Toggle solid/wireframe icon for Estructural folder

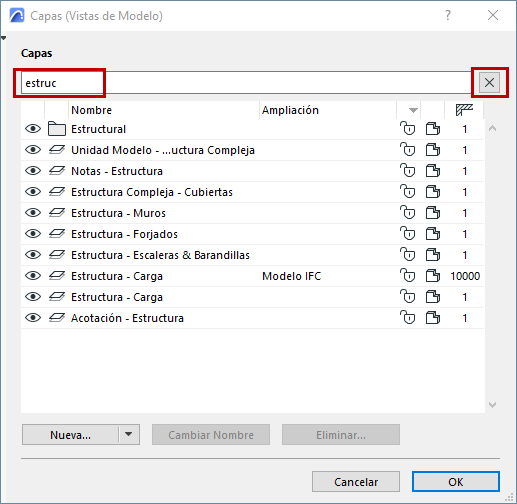(x=433, y=129)
